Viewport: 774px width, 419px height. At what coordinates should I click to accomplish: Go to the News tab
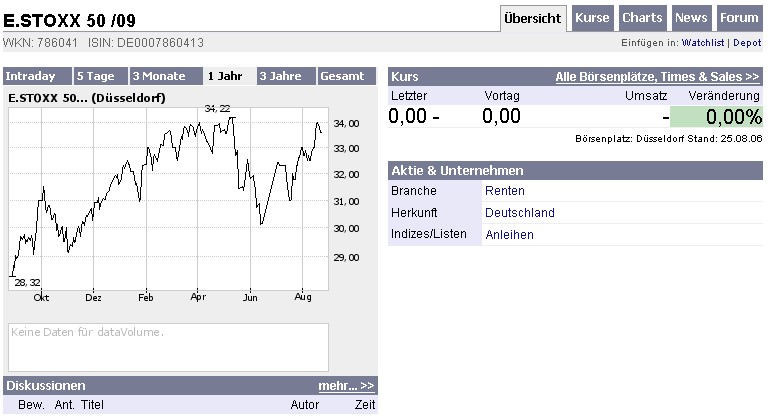(690, 18)
